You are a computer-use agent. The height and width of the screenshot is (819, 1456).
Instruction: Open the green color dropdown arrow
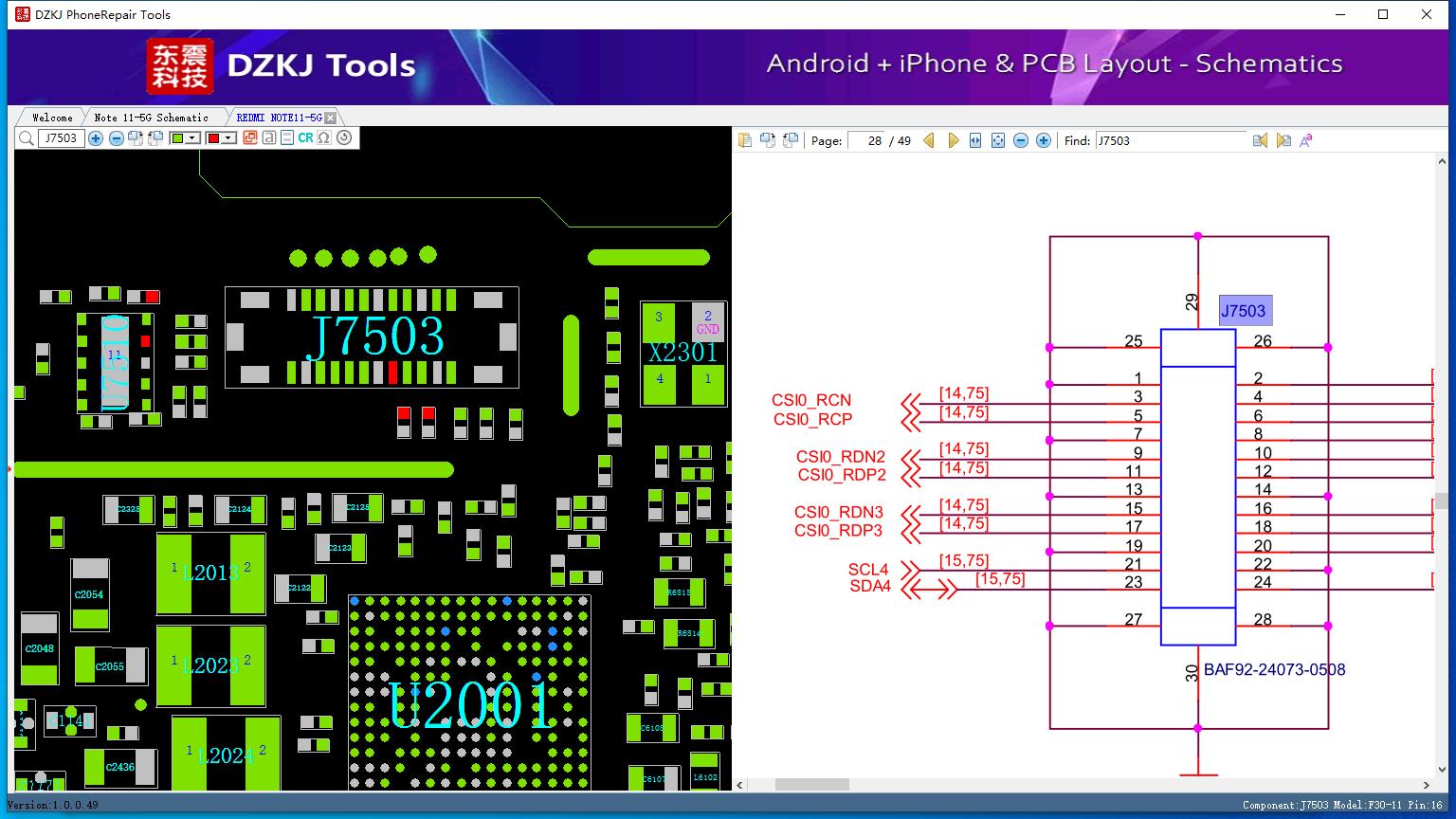(192, 138)
